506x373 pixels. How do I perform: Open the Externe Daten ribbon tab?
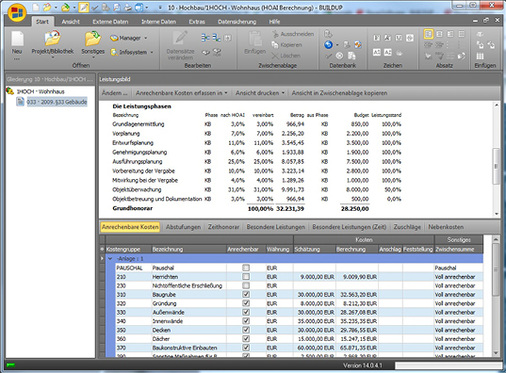click(110, 22)
